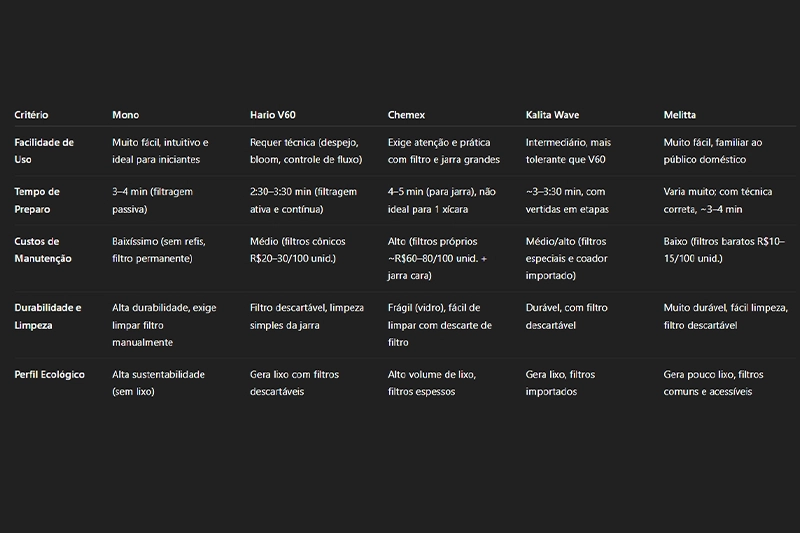Screen dimensions: 800x533
Task: Click the Hario cell 'Requer técnica (despejo, bloom)'
Action: [306, 151]
